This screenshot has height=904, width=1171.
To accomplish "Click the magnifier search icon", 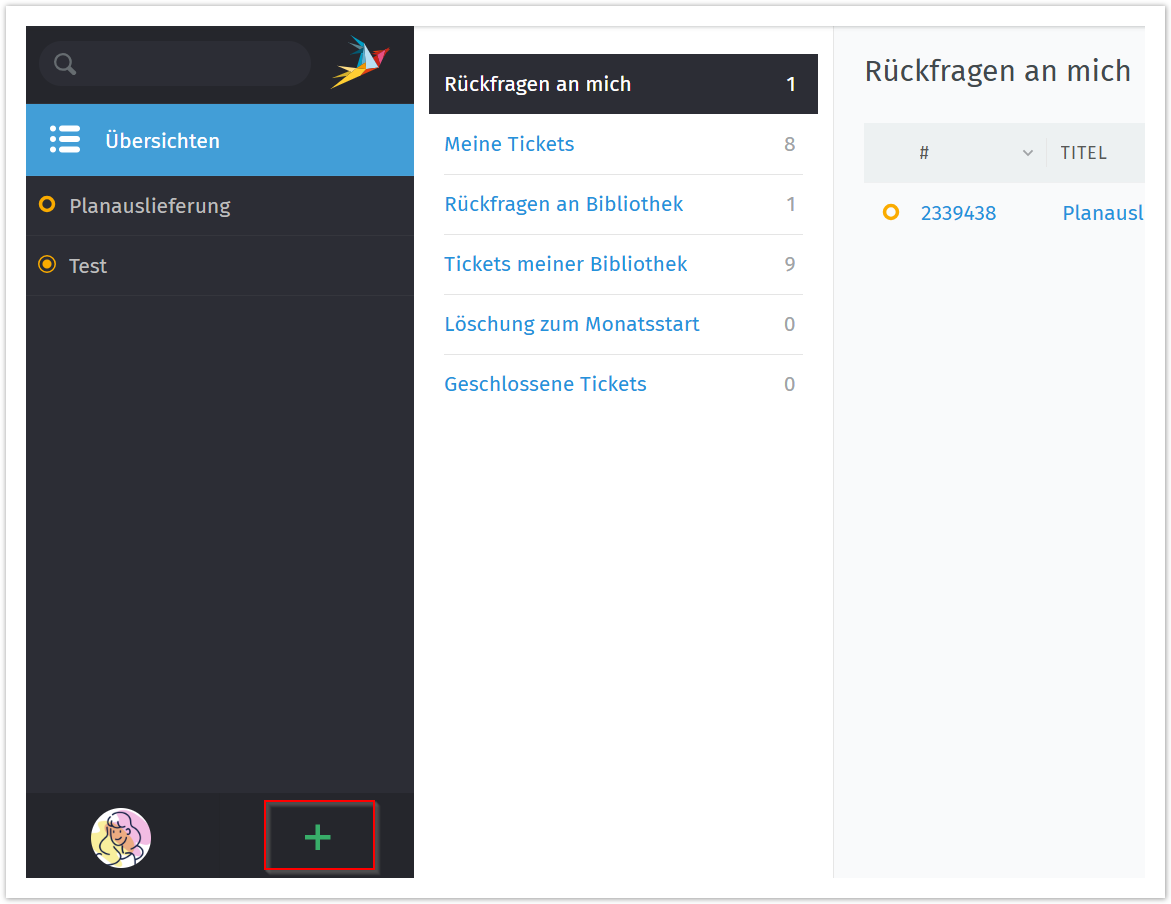I will click(x=65, y=64).
